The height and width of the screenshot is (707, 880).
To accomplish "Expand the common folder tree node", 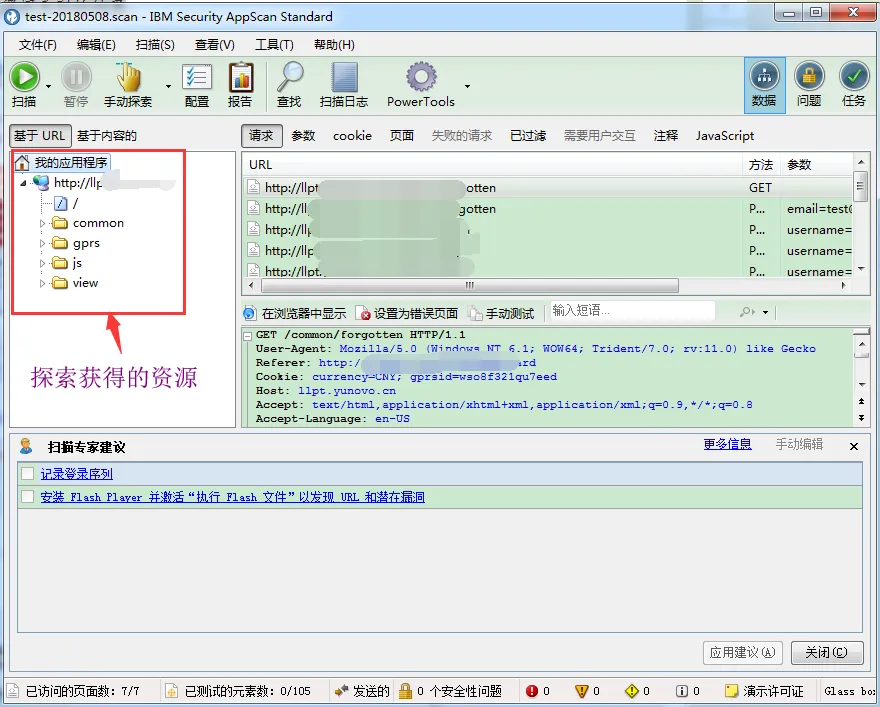I will point(43,223).
